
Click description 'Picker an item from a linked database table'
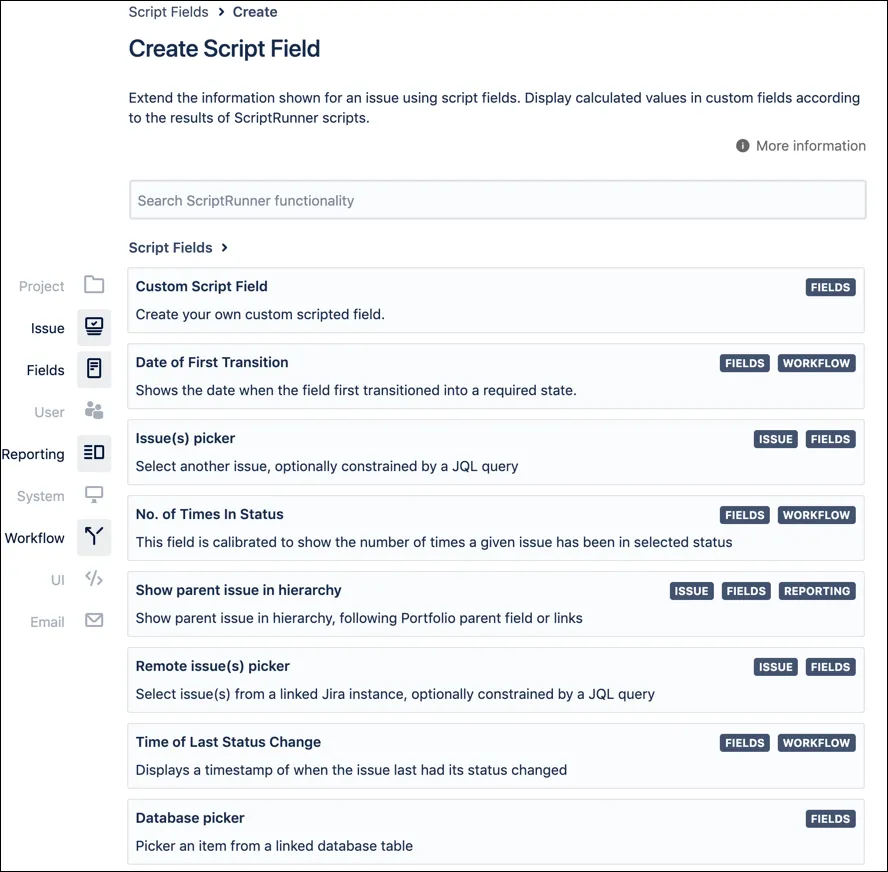coord(274,845)
